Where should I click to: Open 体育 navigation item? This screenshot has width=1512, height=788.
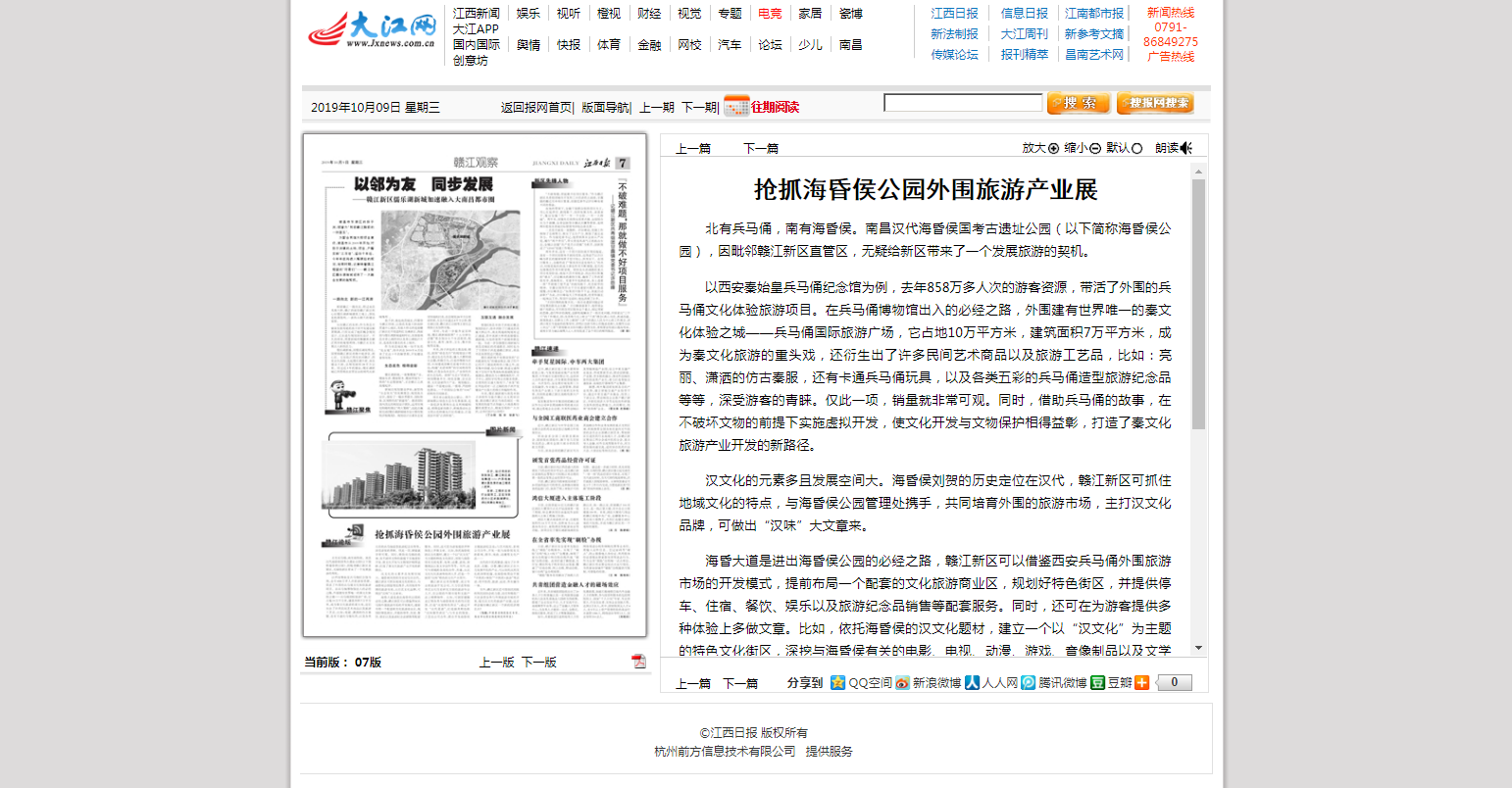tap(609, 45)
